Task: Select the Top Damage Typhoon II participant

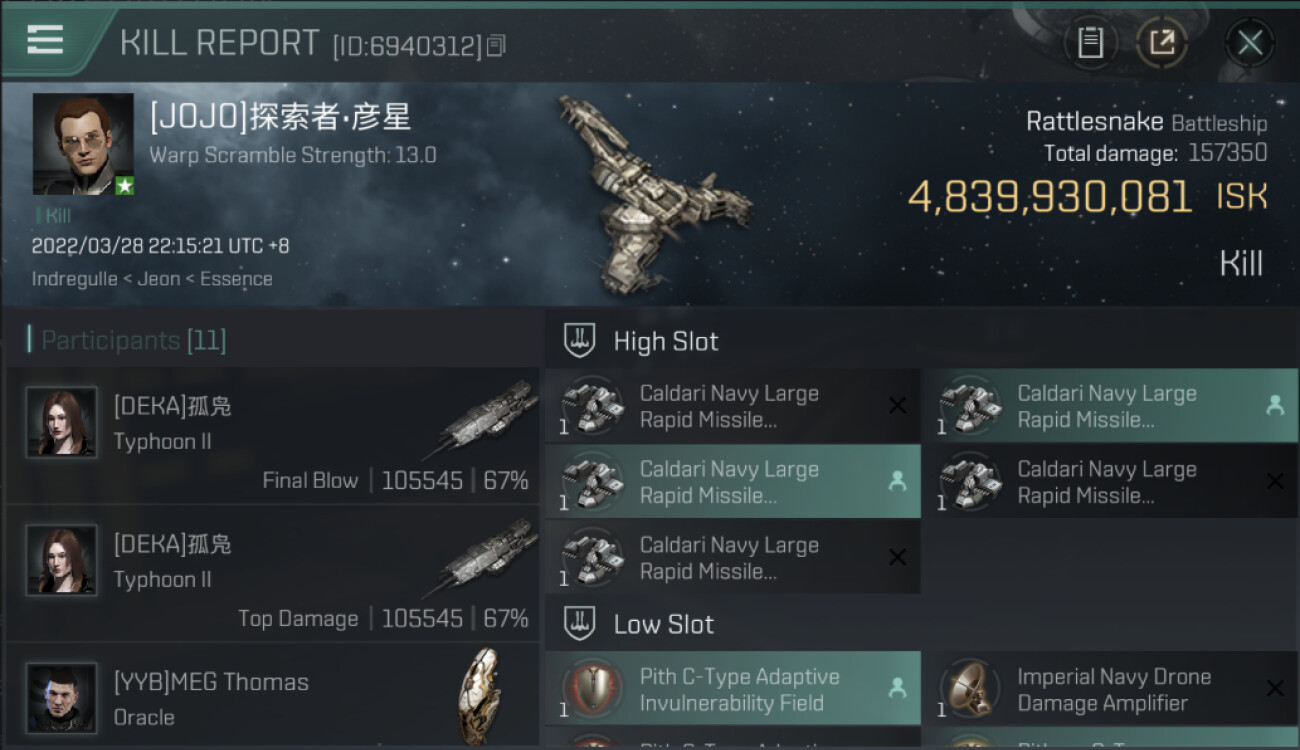Action: (273, 573)
